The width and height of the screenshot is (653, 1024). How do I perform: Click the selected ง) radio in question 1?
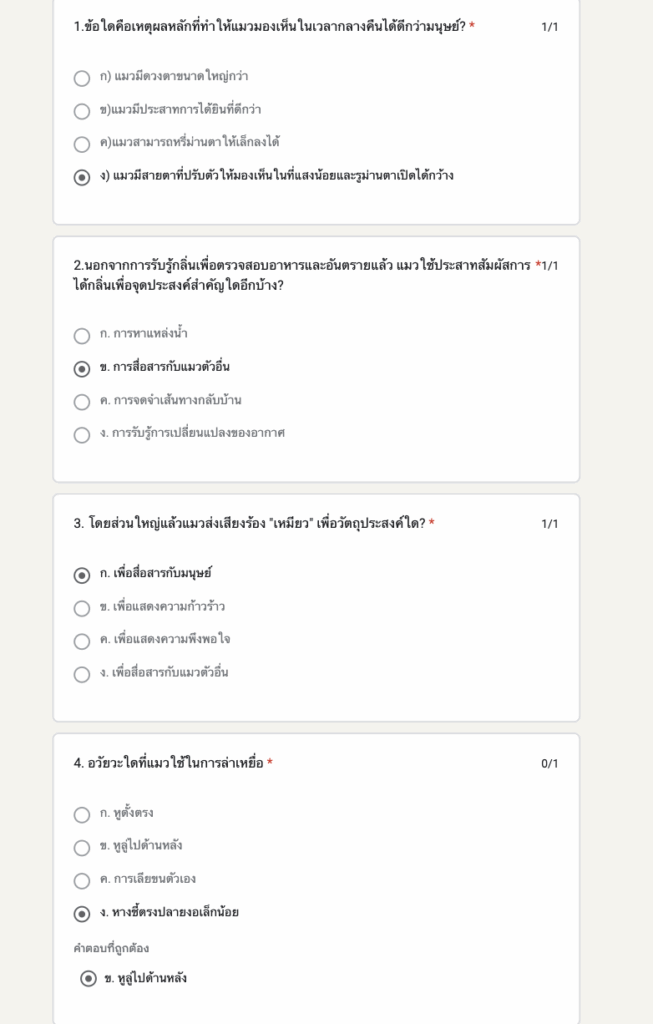click(82, 177)
